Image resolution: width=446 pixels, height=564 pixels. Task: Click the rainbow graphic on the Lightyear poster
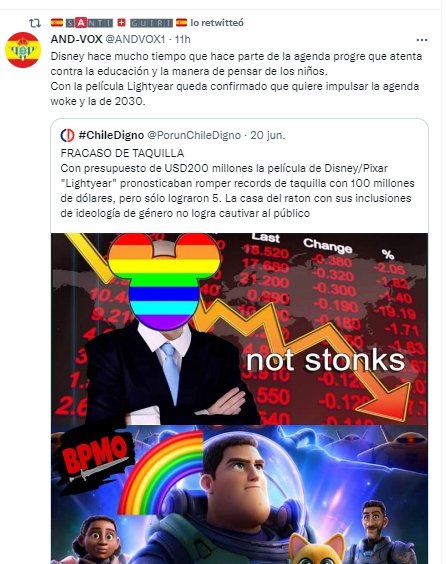click(x=162, y=473)
